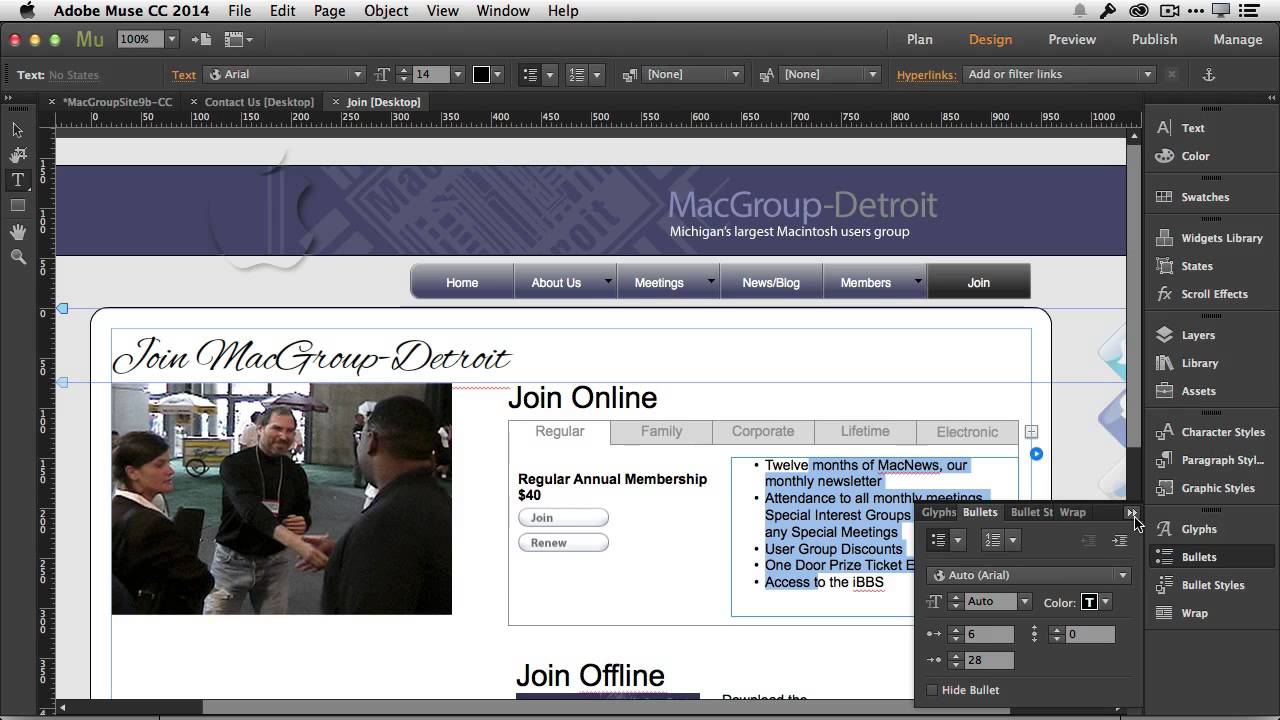The width and height of the screenshot is (1280, 720).
Task: Apply bulleted list in Bullets panel
Action: click(938, 540)
